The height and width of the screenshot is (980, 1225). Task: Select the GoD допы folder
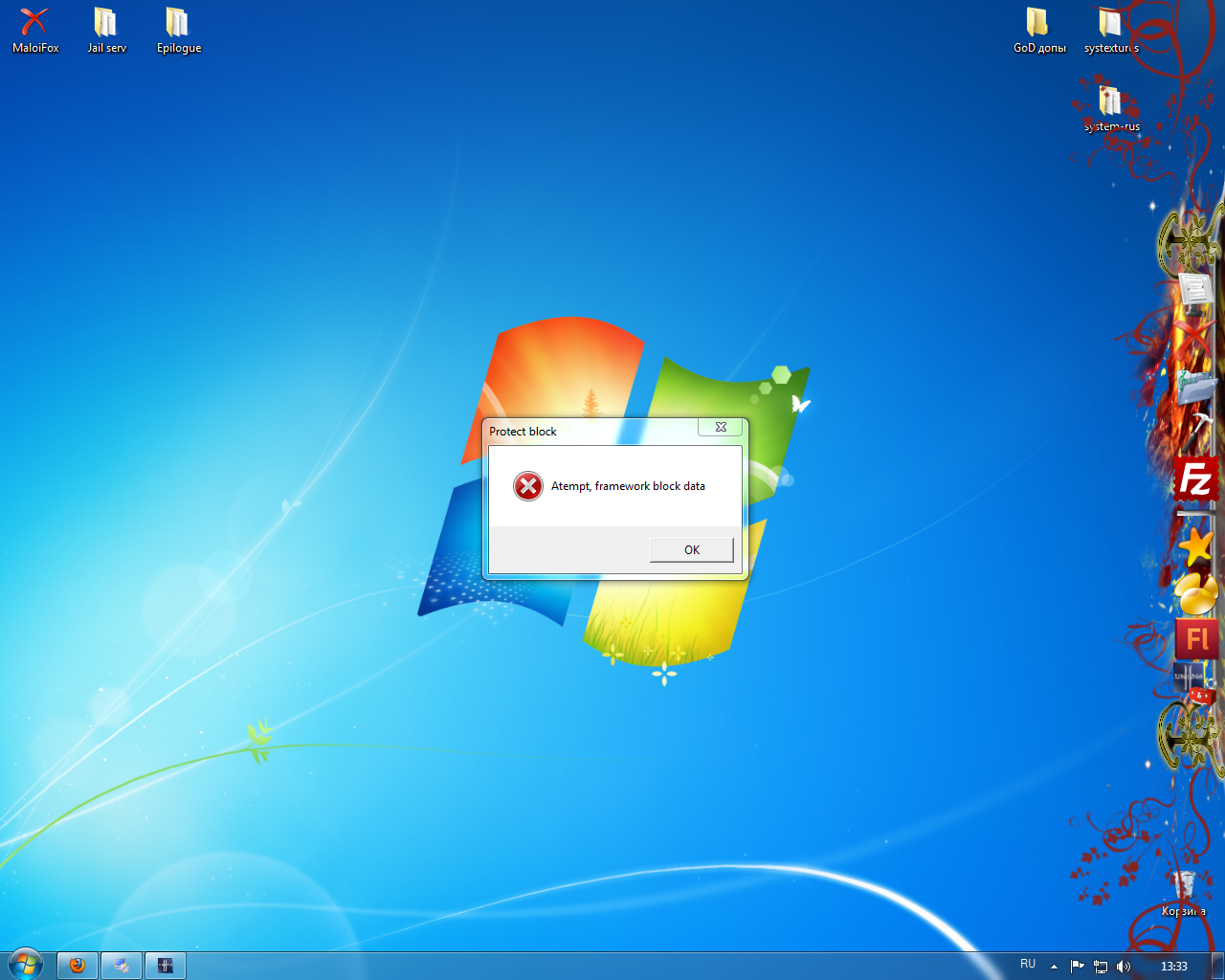click(1039, 30)
